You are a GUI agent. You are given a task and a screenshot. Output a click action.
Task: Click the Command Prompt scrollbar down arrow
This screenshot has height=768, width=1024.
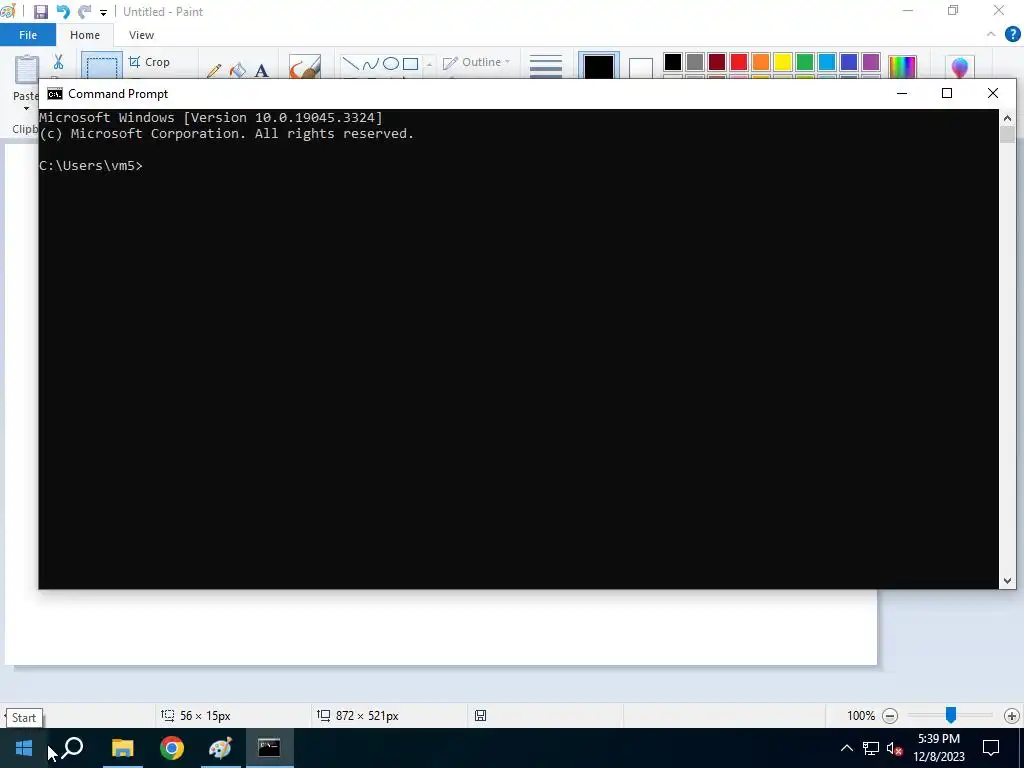(1007, 581)
